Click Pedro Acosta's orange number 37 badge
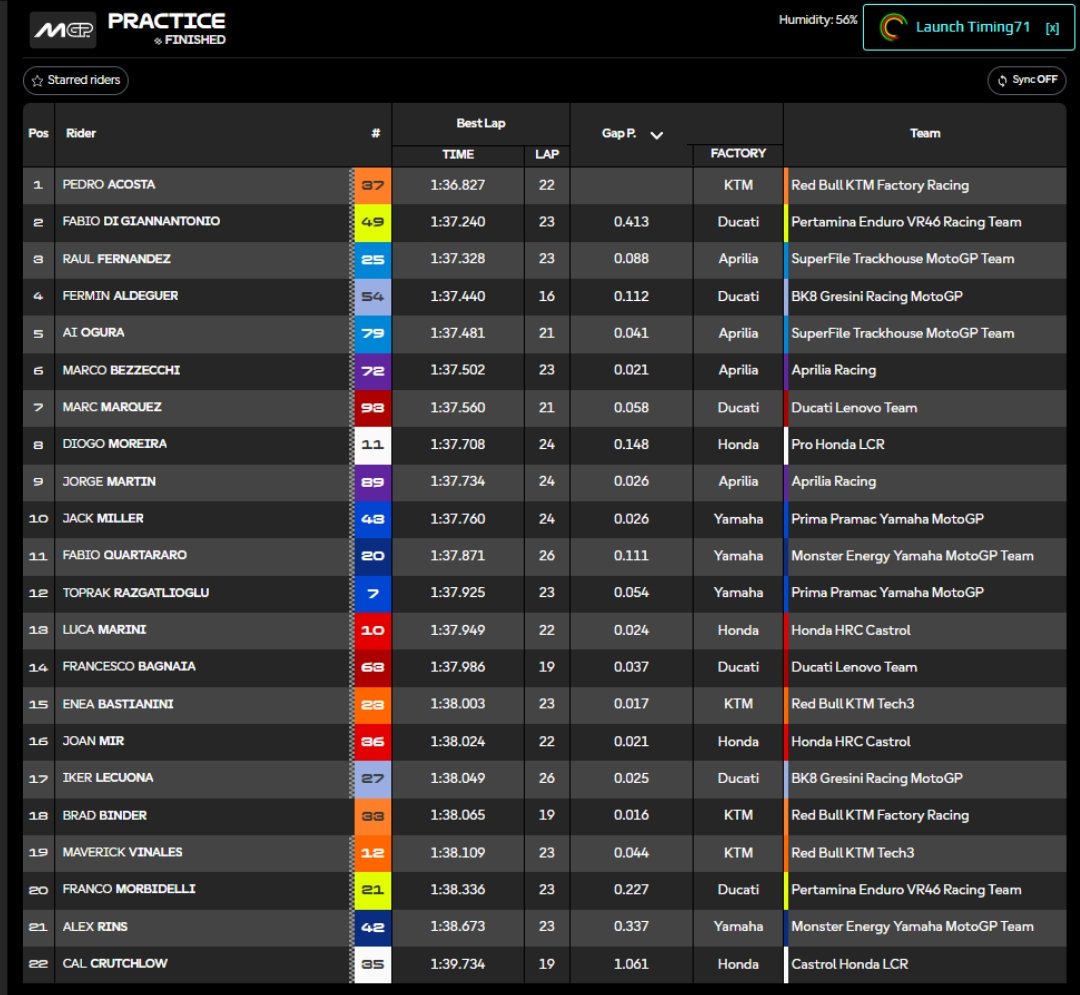Screen dimensions: 1080x995 (373, 185)
